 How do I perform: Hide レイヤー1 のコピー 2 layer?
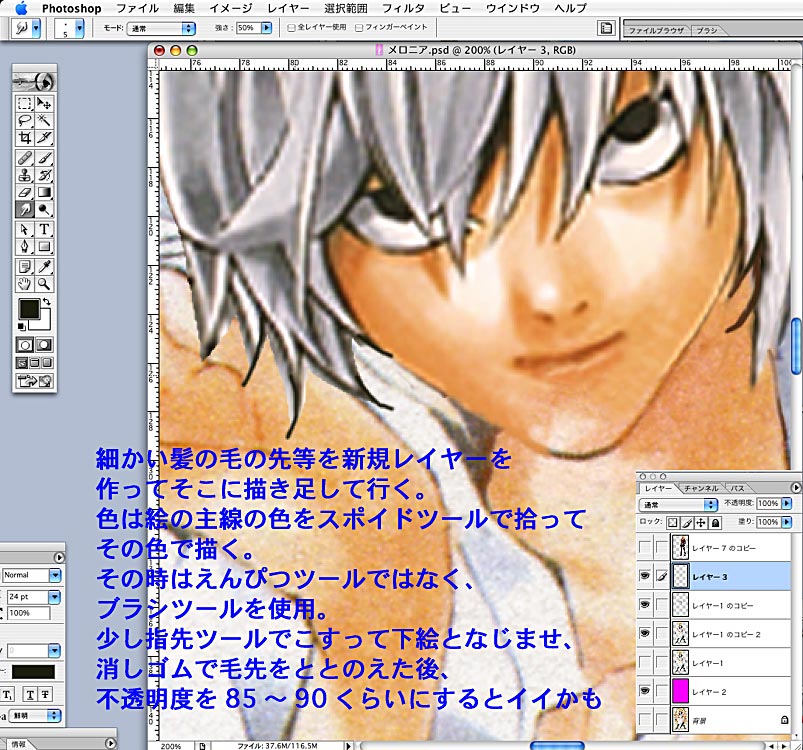tap(645, 633)
